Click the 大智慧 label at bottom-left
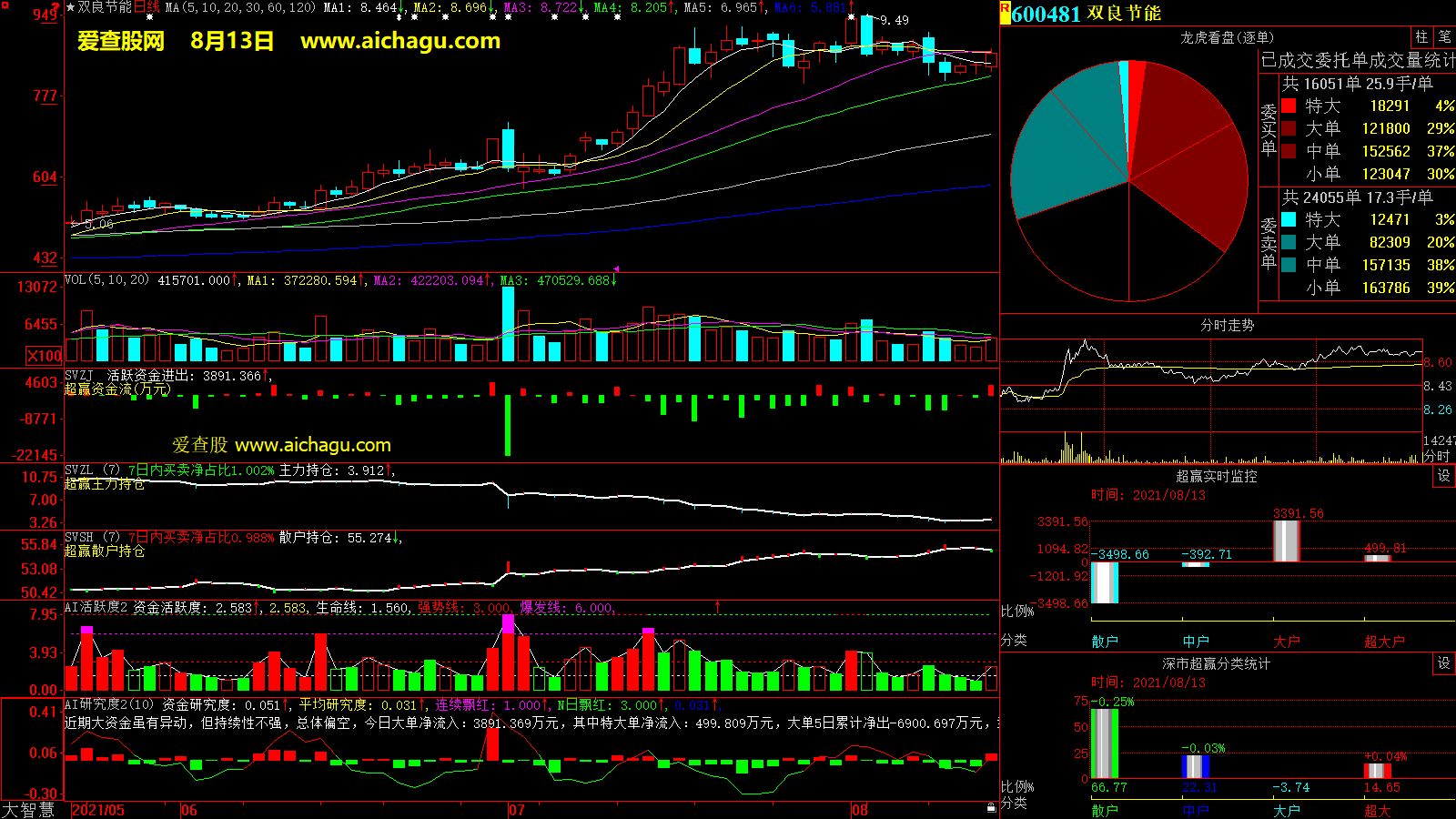 (x=28, y=810)
